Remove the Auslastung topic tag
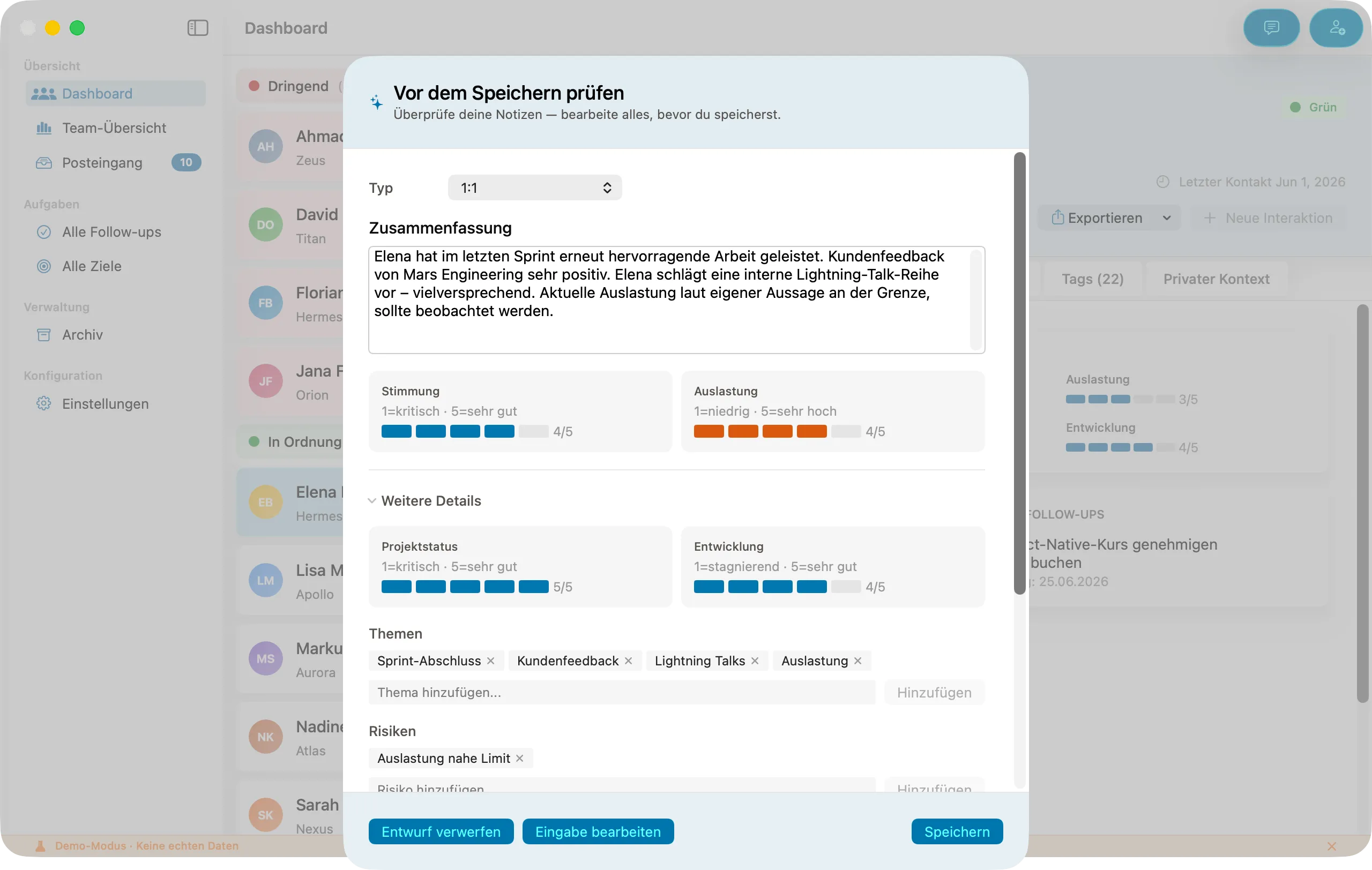 coord(858,661)
